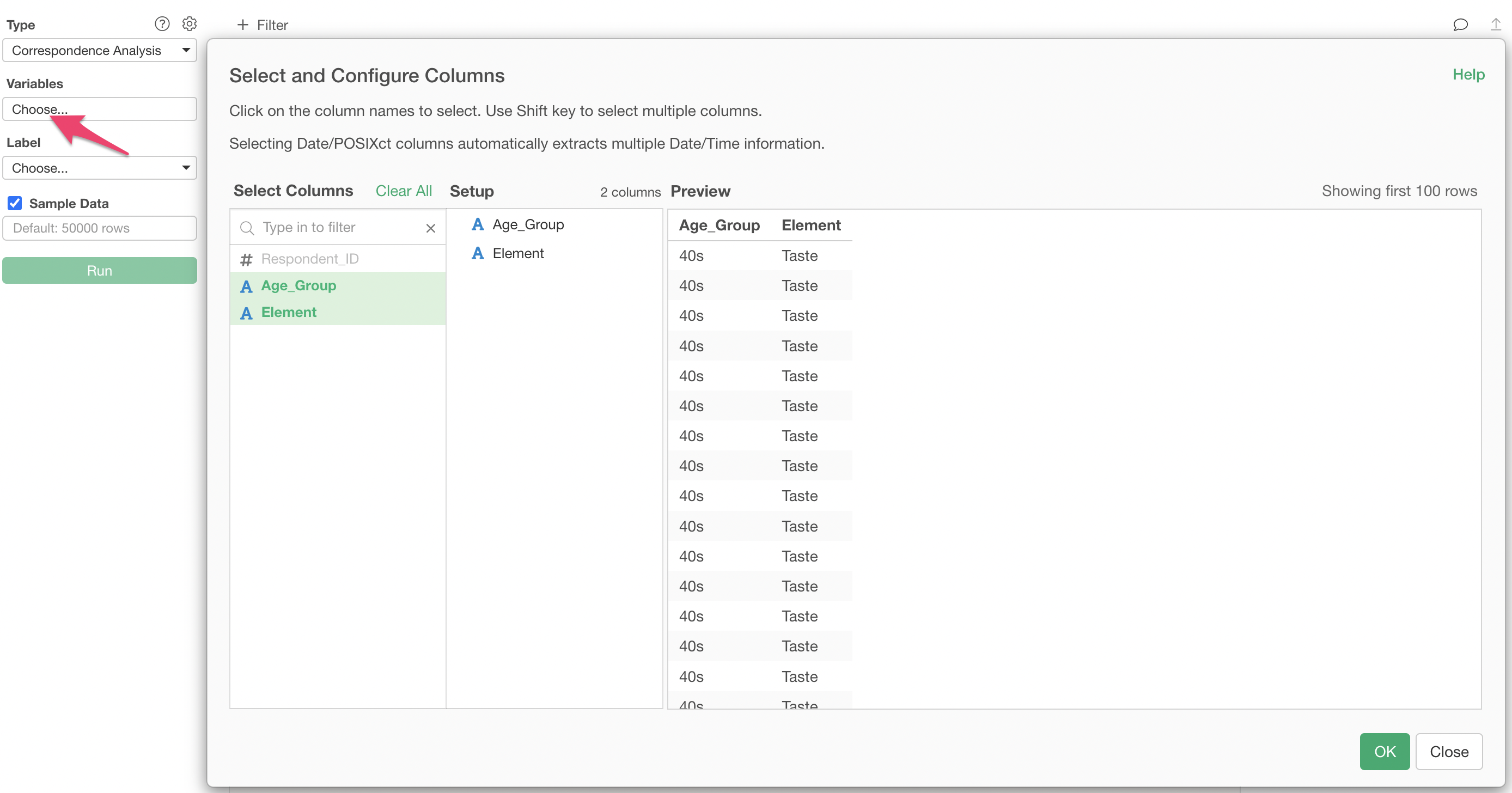
Task: Deselect Element in Select Columns list
Action: tap(288, 312)
